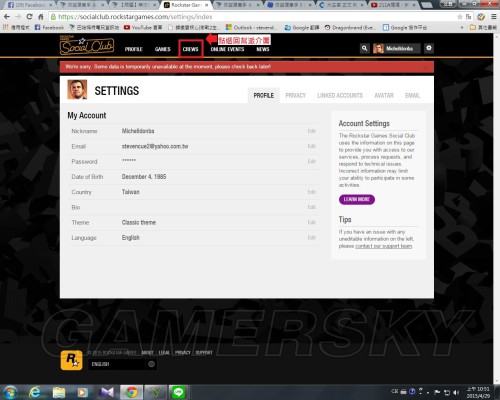Open the footer ENGLISH language dropdown
The height and width of the screenshot is (400, 500).
tap(122, 364)
